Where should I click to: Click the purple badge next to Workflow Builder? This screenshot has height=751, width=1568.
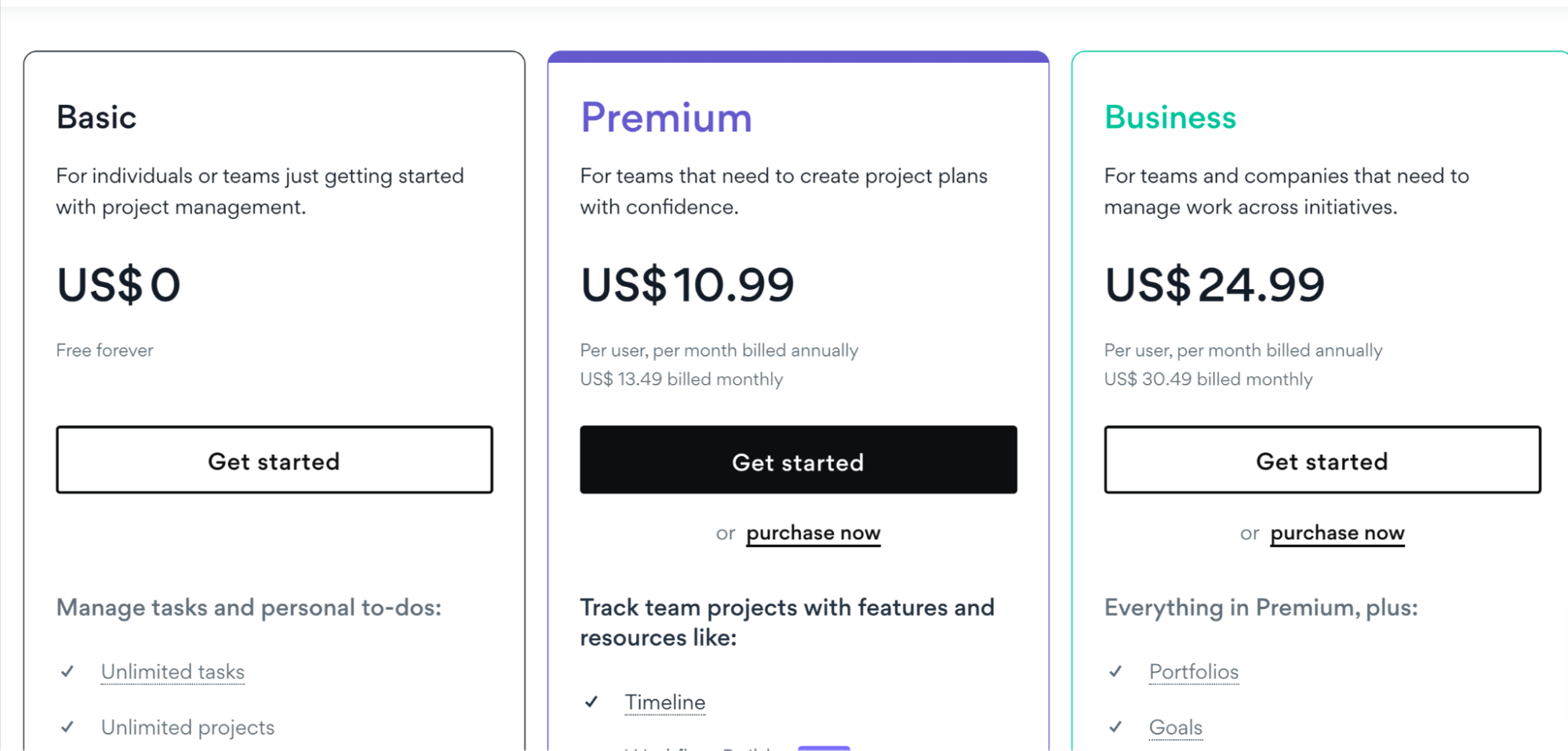[x=824, y=747]
